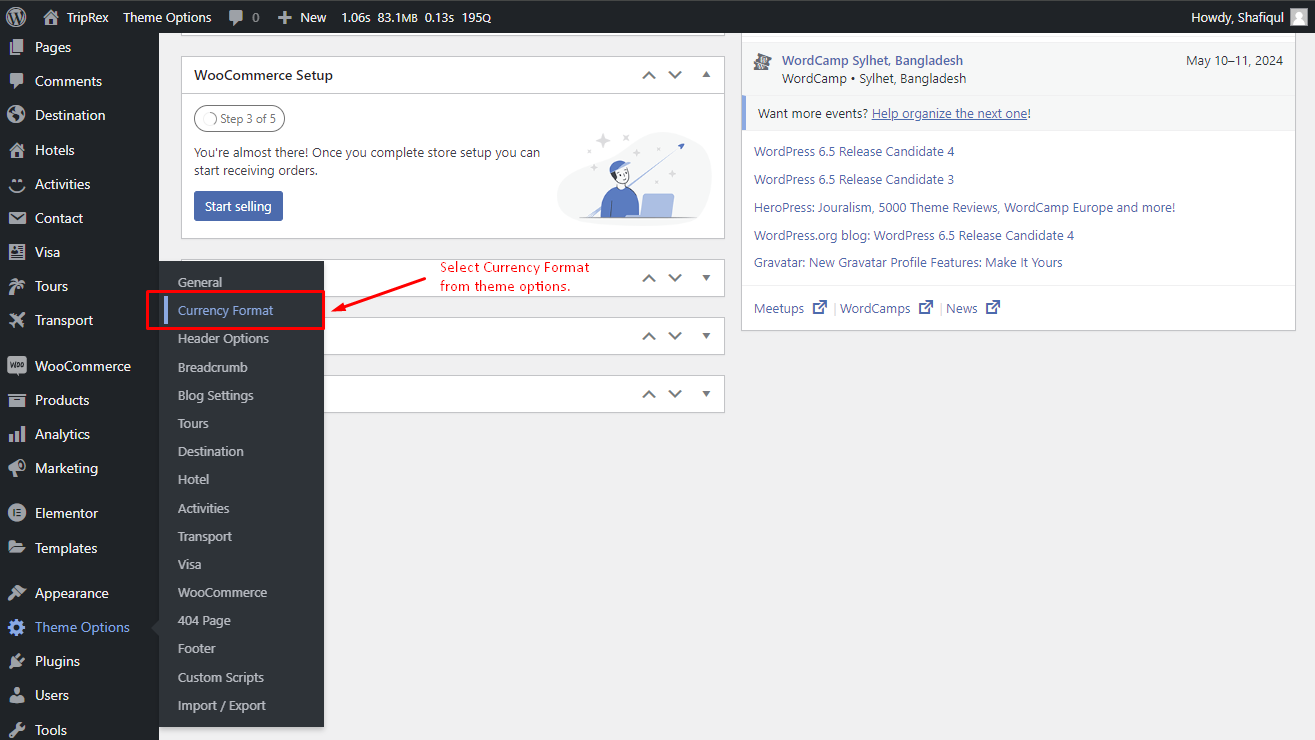Open Theme Options in the top admin bar
The height and width of the screenshot is (740, 1315).
167,17
